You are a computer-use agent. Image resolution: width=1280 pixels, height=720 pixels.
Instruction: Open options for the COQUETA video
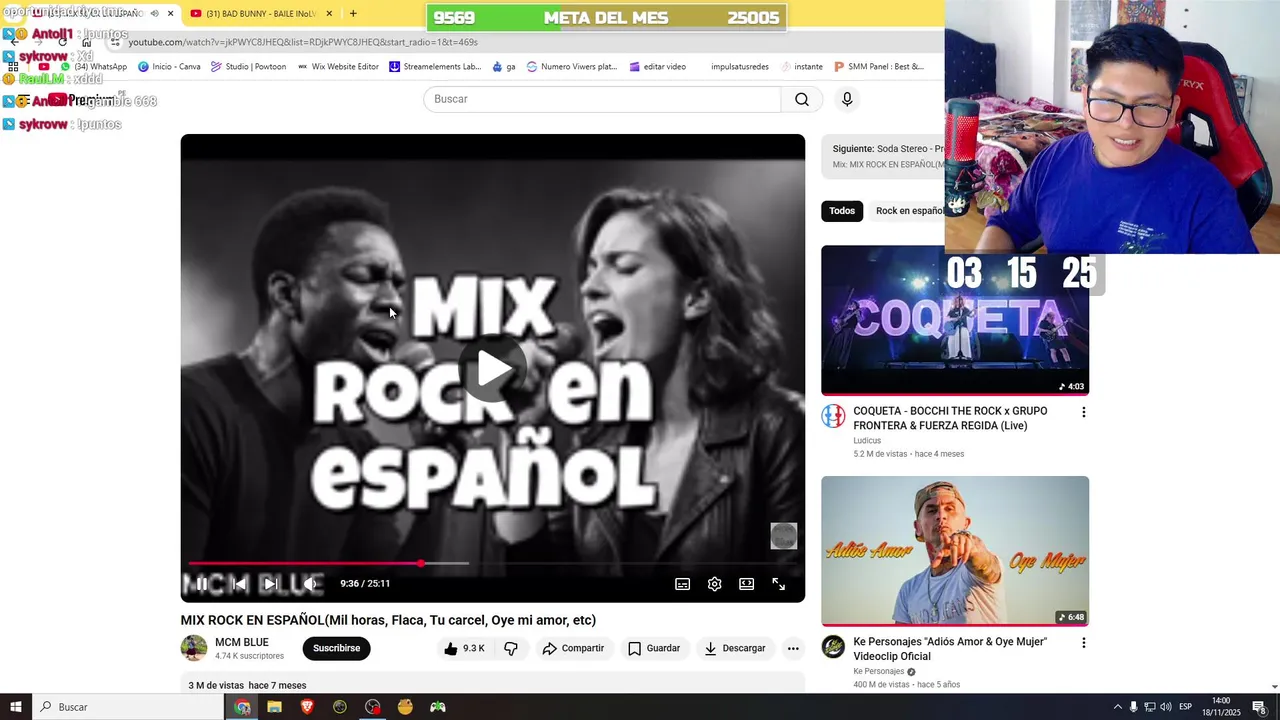click(x=1083, y=412)
